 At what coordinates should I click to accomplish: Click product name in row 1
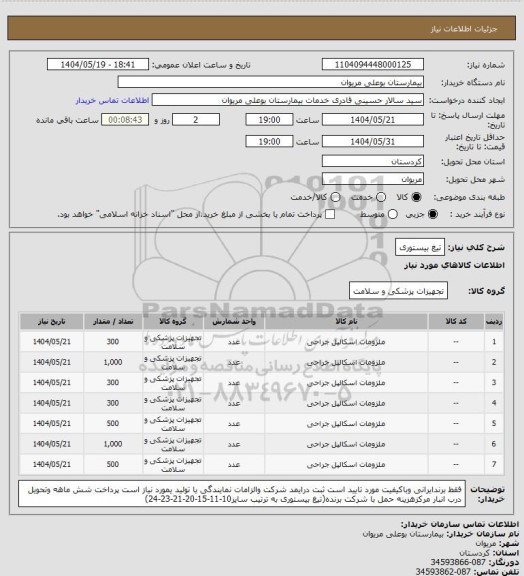tap(346, 342)
